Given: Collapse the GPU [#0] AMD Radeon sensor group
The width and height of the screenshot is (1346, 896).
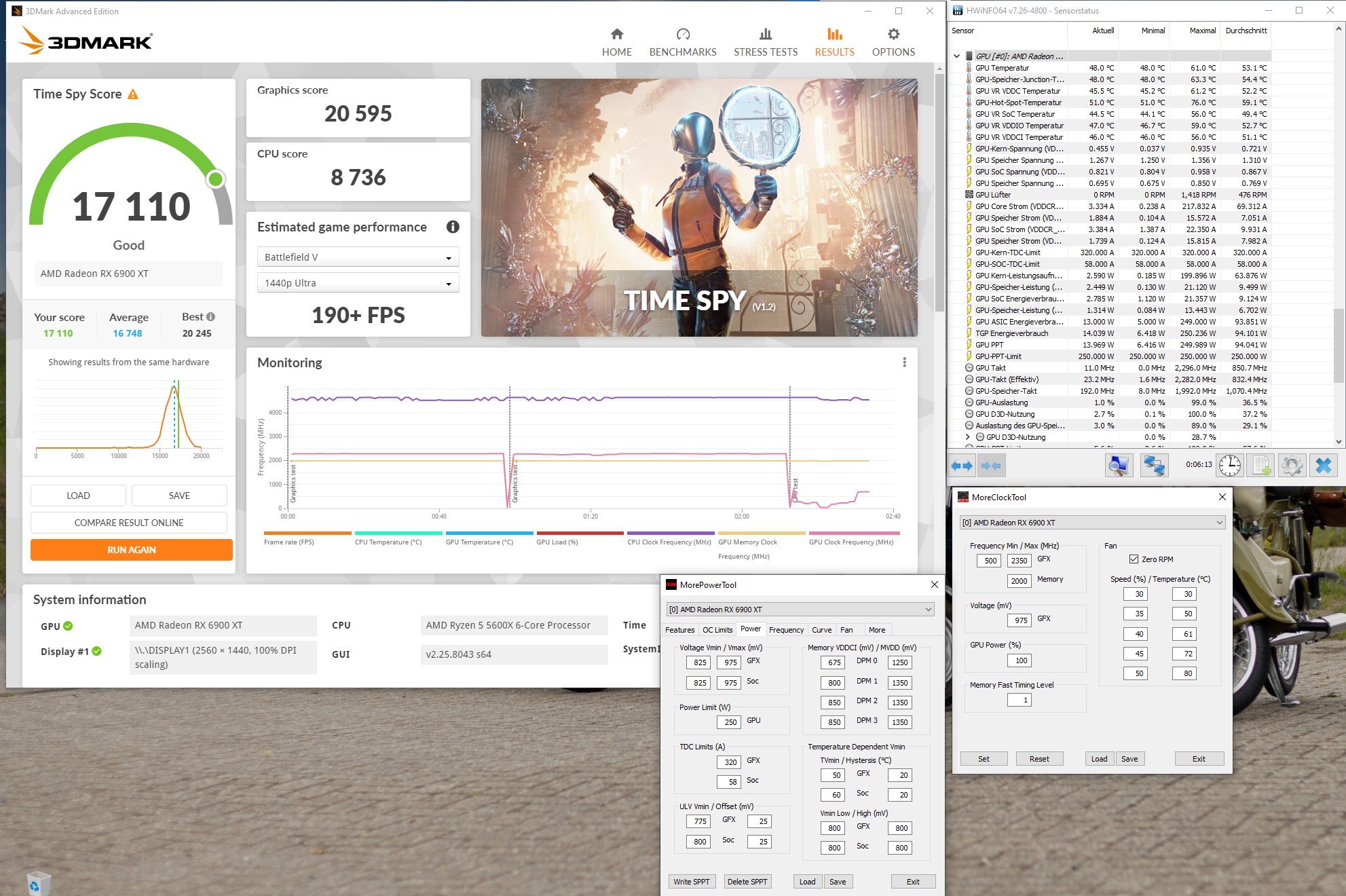Looking at the screenshot, I should pyautogui.click(x=956, y=56).
